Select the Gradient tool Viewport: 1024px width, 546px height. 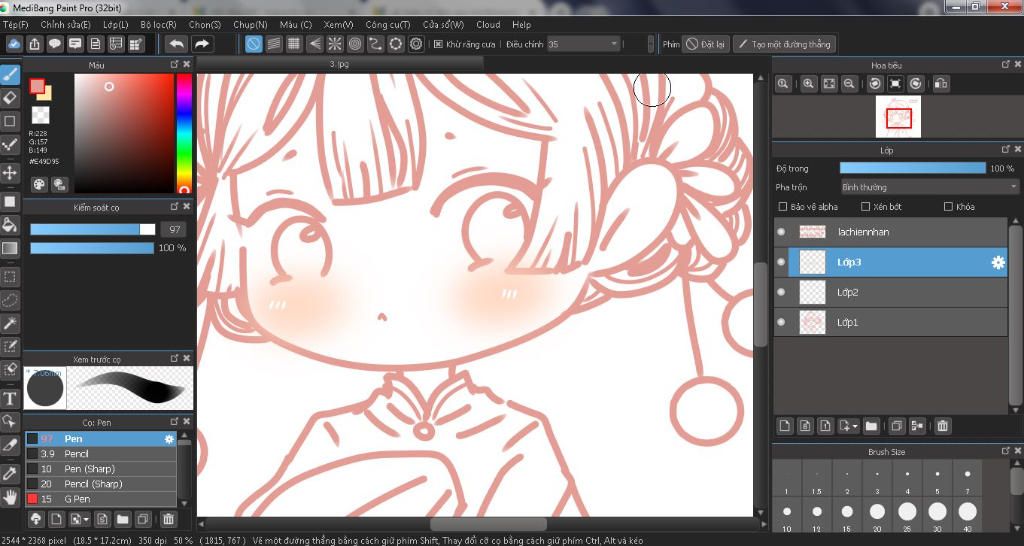tap(10, 248)
